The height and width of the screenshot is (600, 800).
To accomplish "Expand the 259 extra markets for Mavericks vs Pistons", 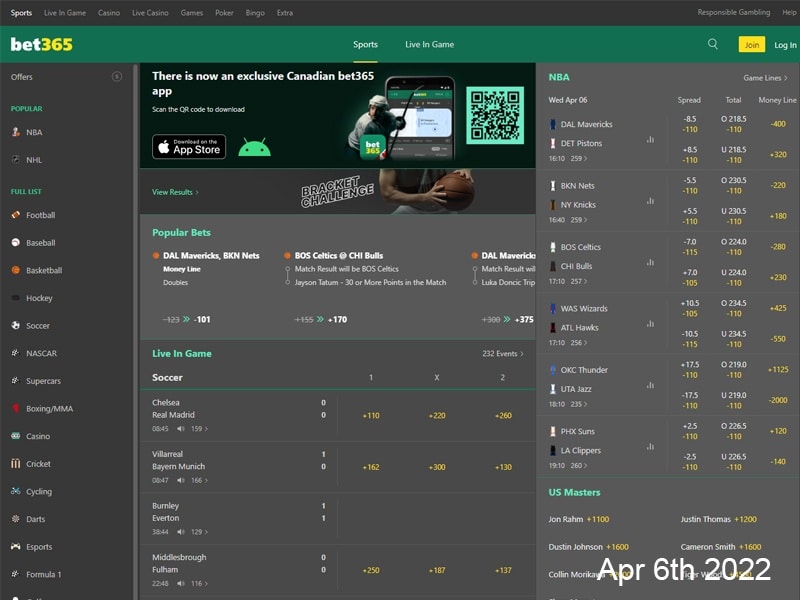I will coord(577,157).
